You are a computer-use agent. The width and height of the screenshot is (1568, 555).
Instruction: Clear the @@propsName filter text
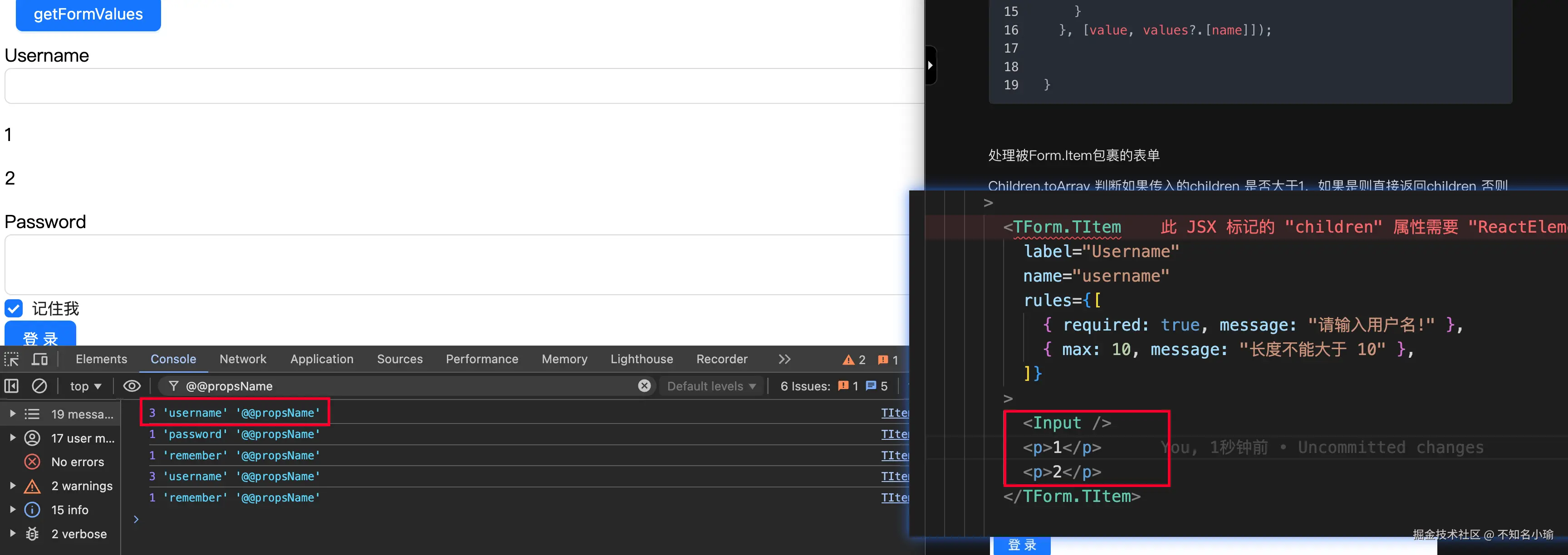click(x=644, y=386)
